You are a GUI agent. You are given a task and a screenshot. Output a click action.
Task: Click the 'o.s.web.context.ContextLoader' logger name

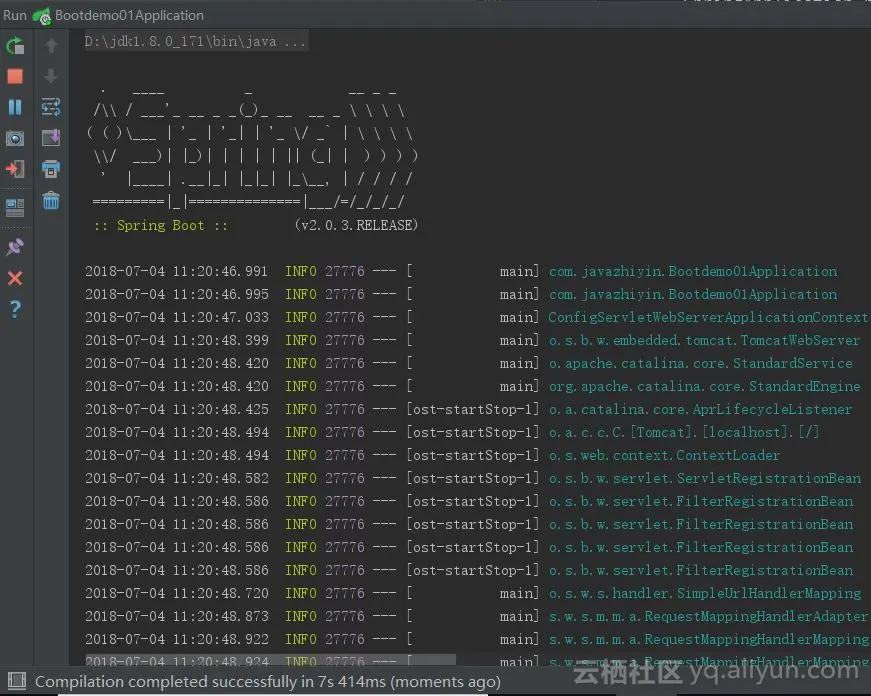click(664, 455)
